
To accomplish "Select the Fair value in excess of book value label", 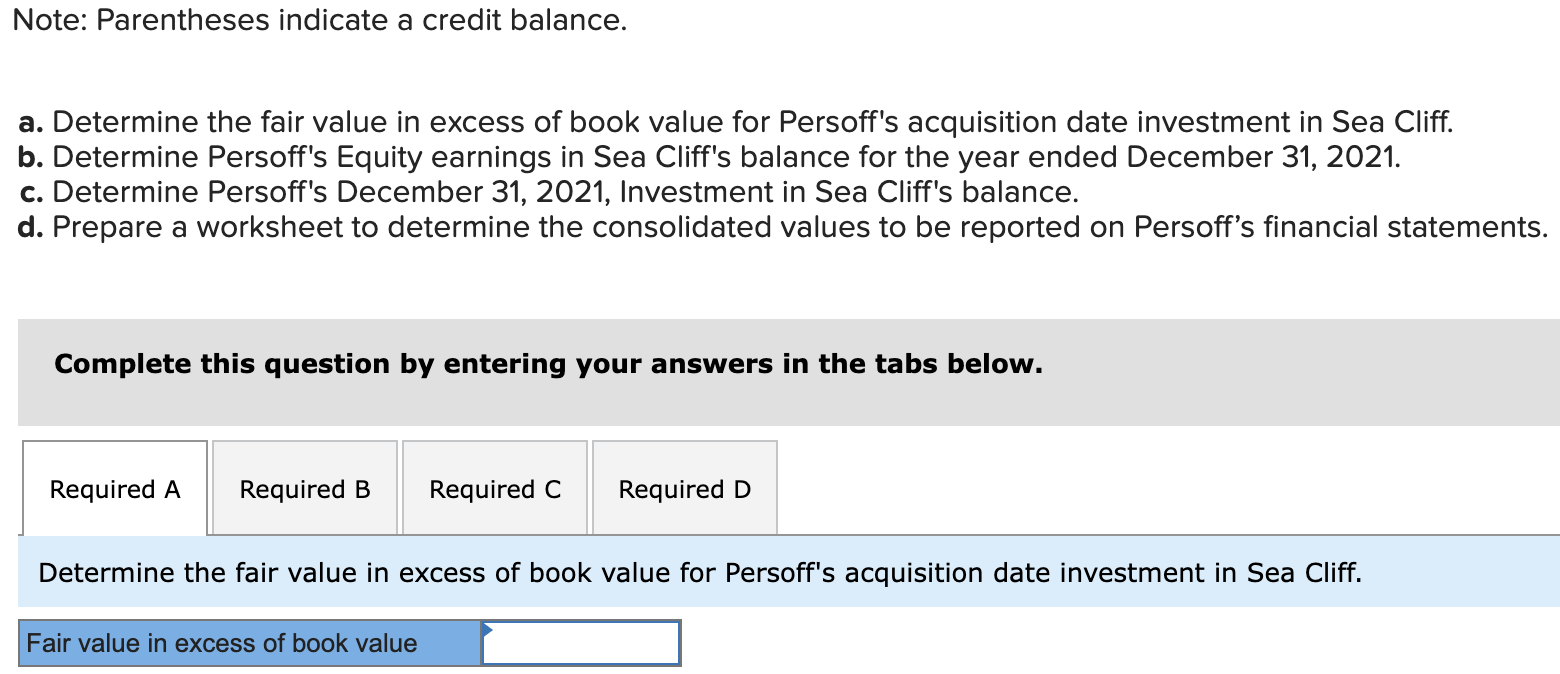I will click(248, 643).
